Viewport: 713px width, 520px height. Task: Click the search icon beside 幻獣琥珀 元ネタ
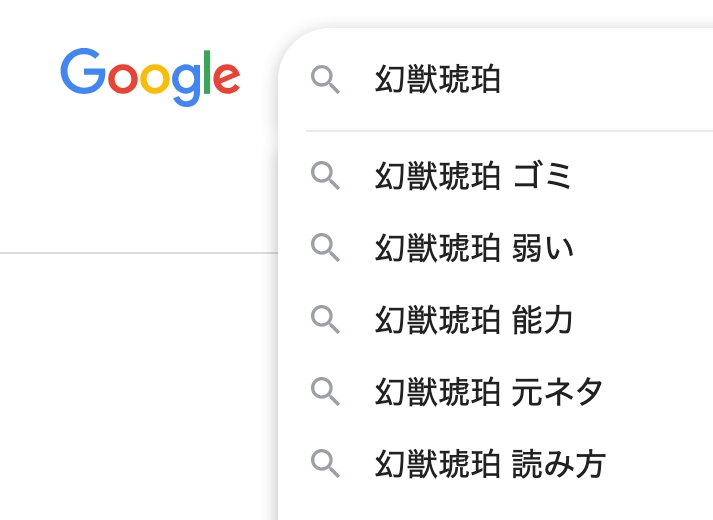tap(326, 391)
